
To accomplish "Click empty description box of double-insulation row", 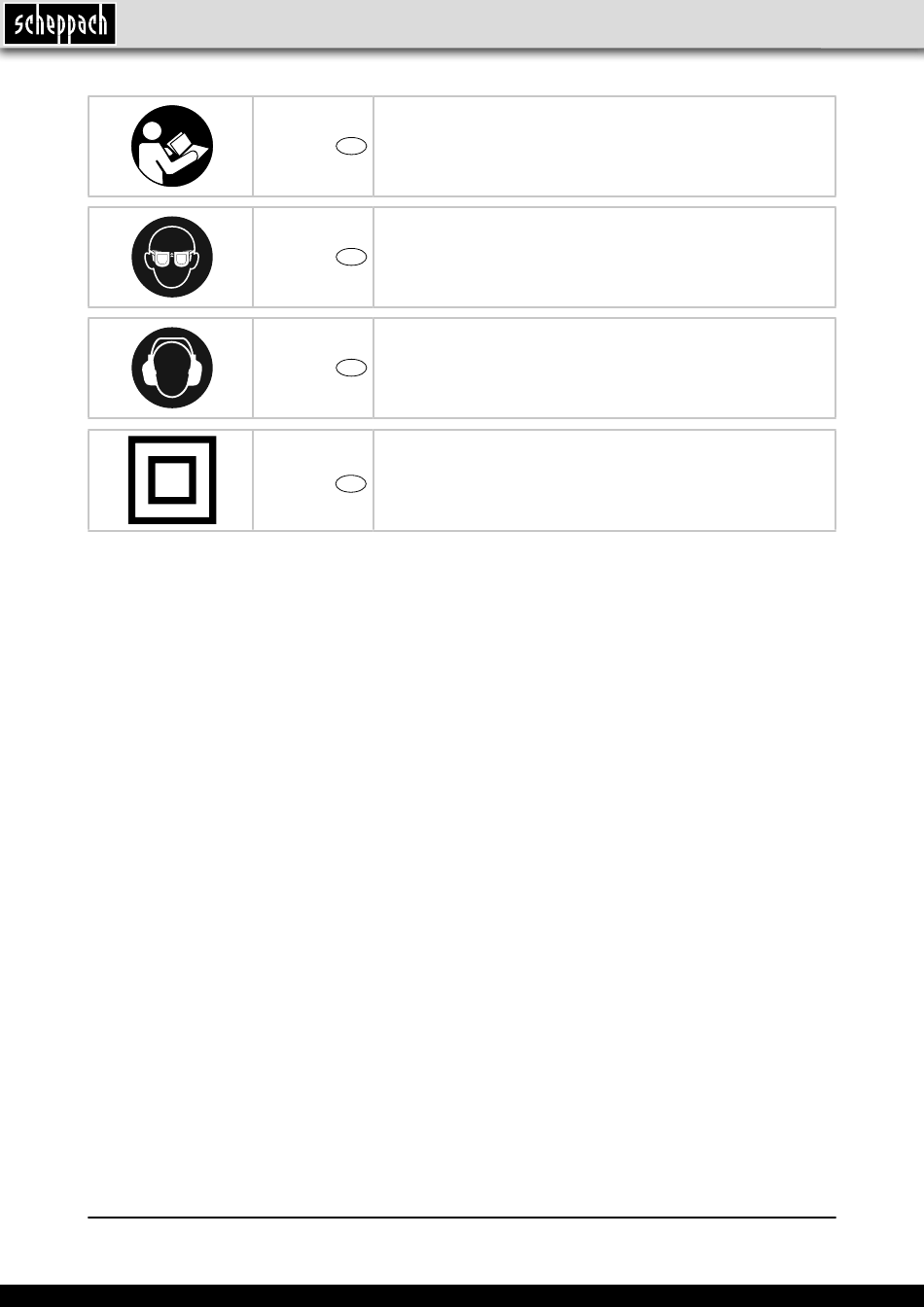I will (604, 480).
